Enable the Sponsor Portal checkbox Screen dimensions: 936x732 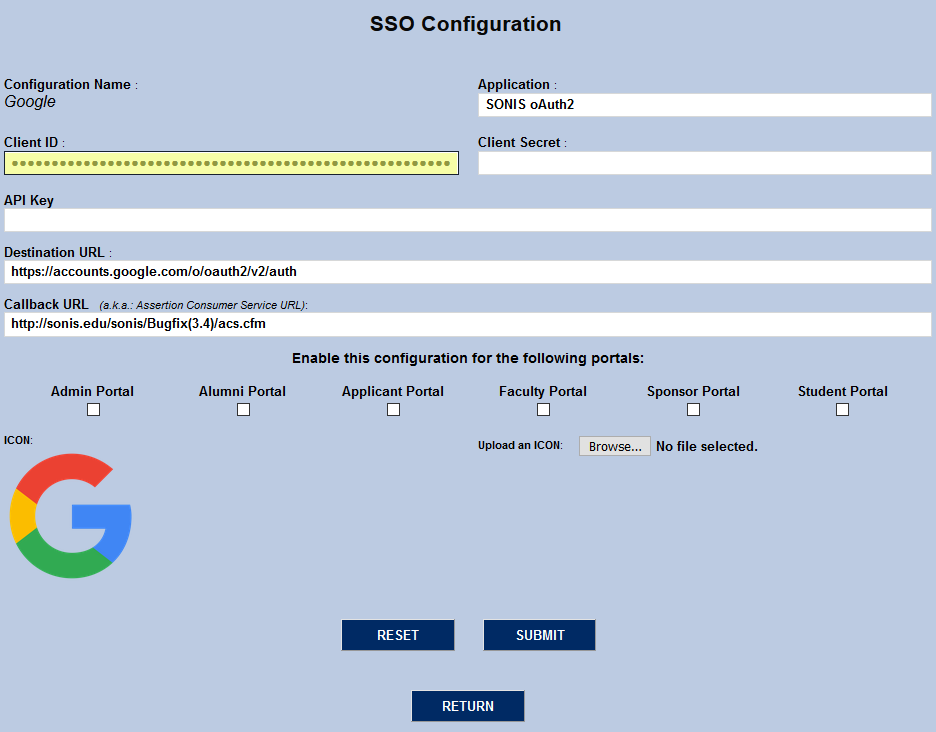[693, 409]
